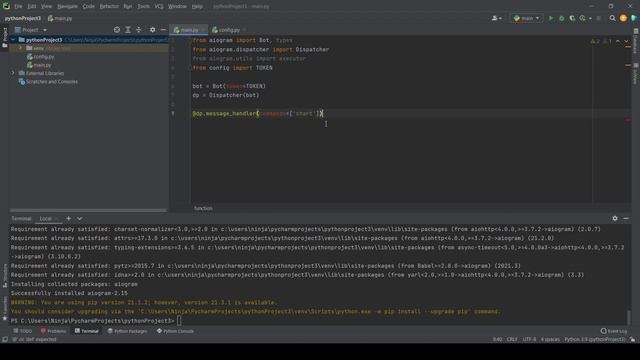Open the Event Log
The width and height of the screenshot is (640, 360).
(x=614, y=331)
